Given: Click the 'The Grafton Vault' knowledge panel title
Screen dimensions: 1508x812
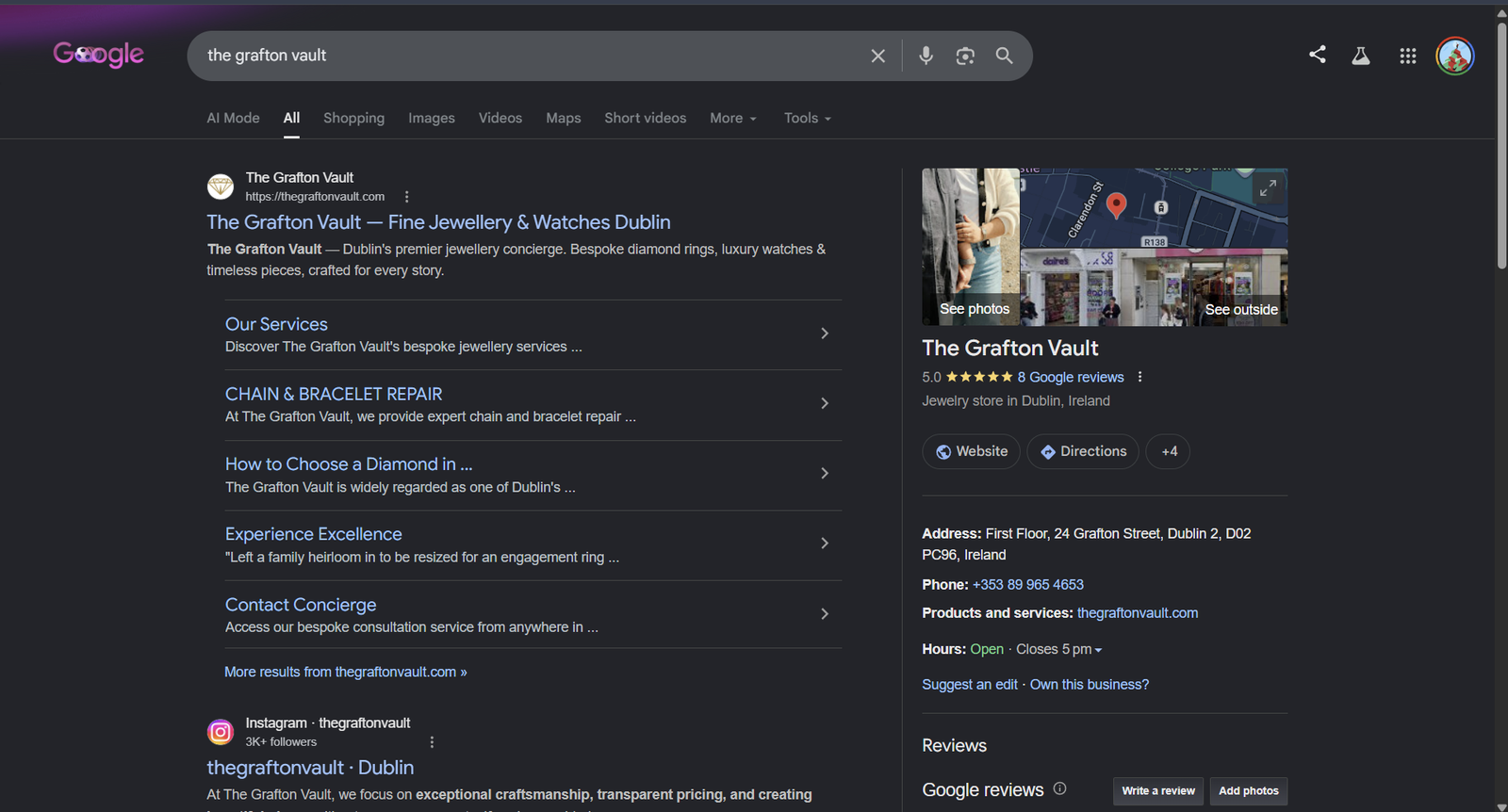Looking at the screenshot, I should click(x=1010, y=349).
